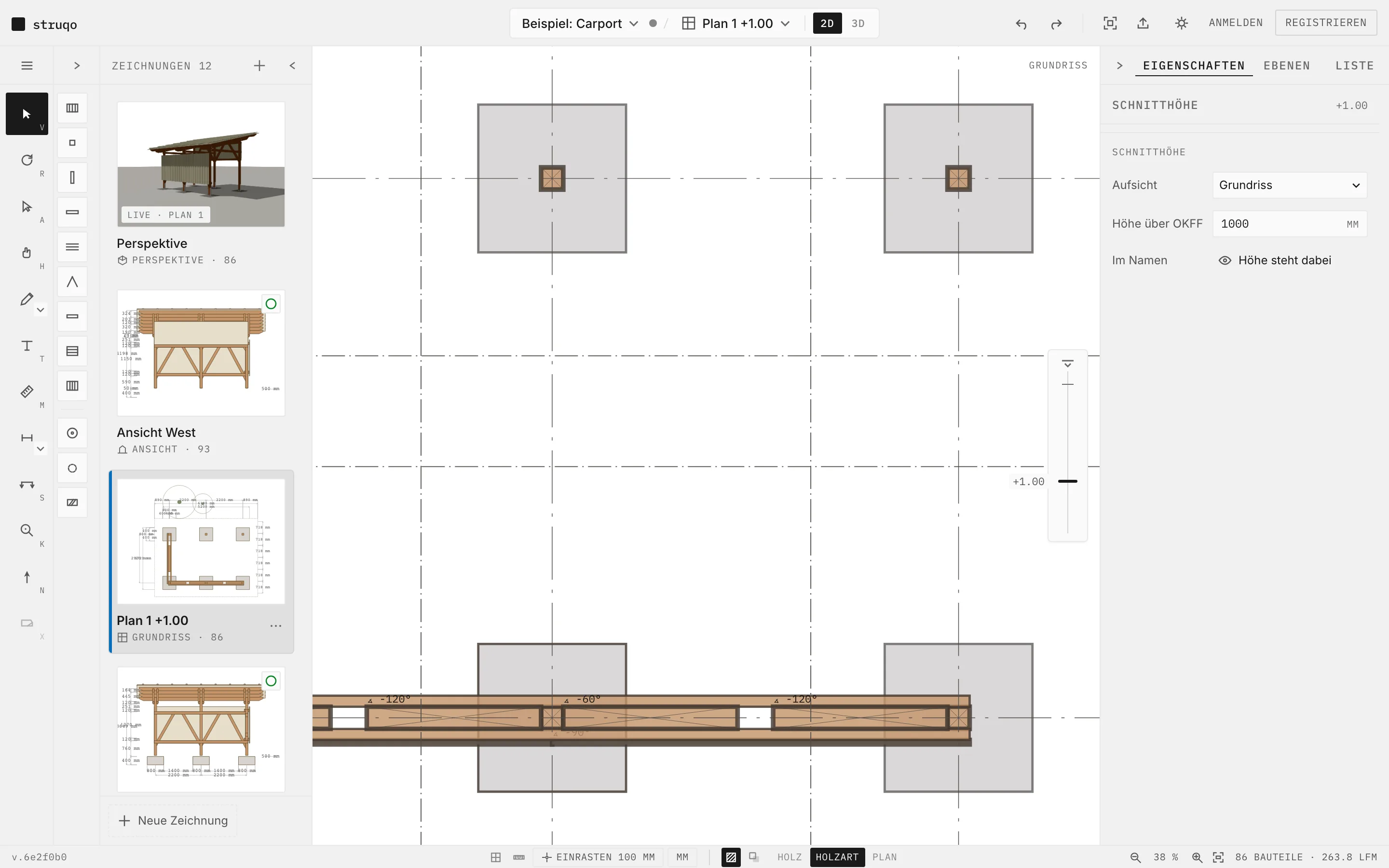
Task: Open the Aufsicht Grundriss dropdown
Action: point(1290,186)
